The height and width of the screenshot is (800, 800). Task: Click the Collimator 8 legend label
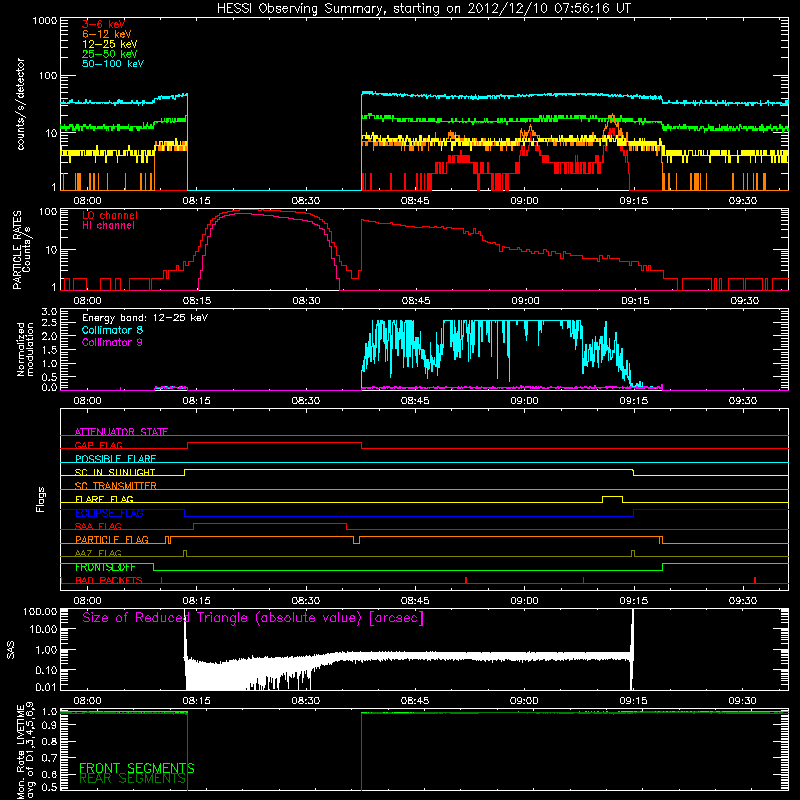(x=112, y=330)
